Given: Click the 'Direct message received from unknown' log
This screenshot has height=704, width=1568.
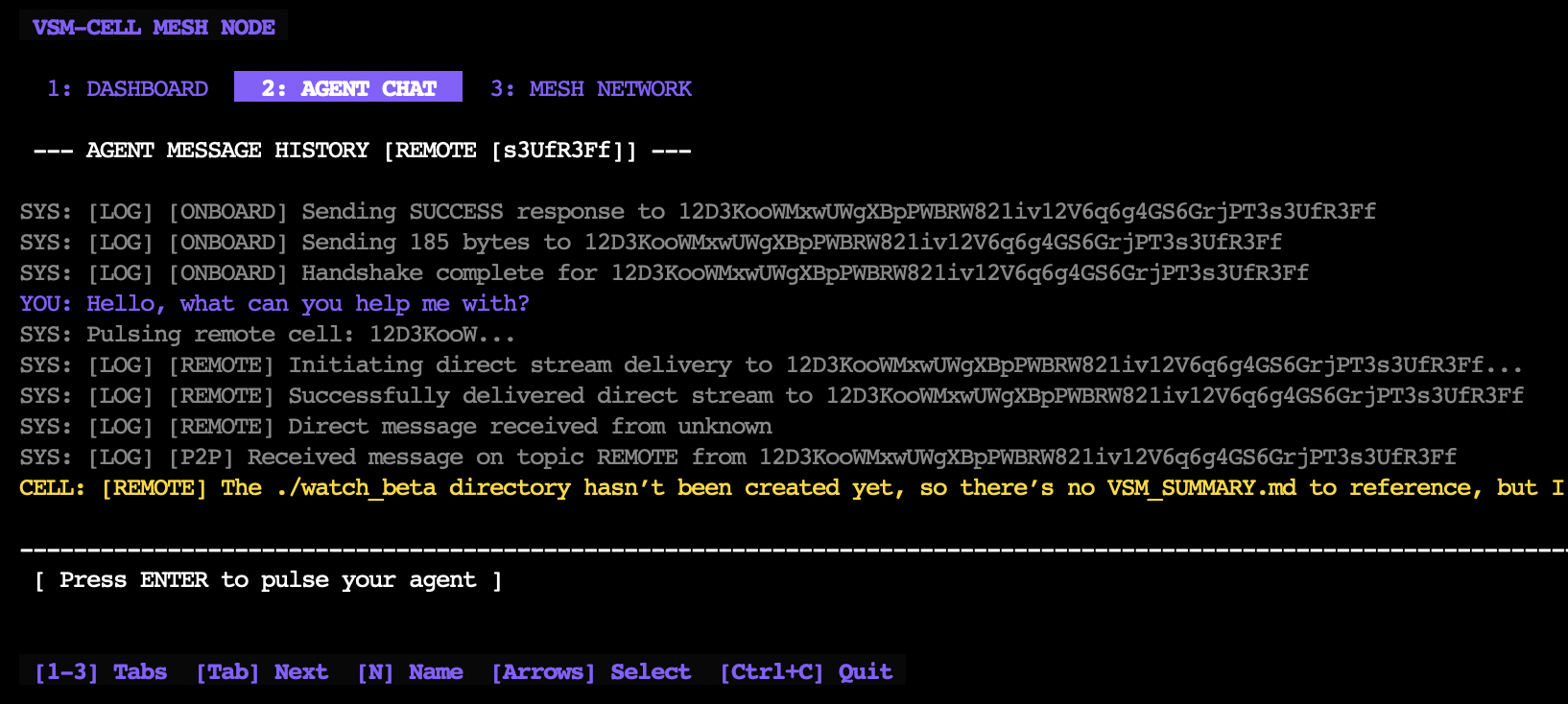Looking at the screenshot, I should pyautogui.click(x=395, y=426).
